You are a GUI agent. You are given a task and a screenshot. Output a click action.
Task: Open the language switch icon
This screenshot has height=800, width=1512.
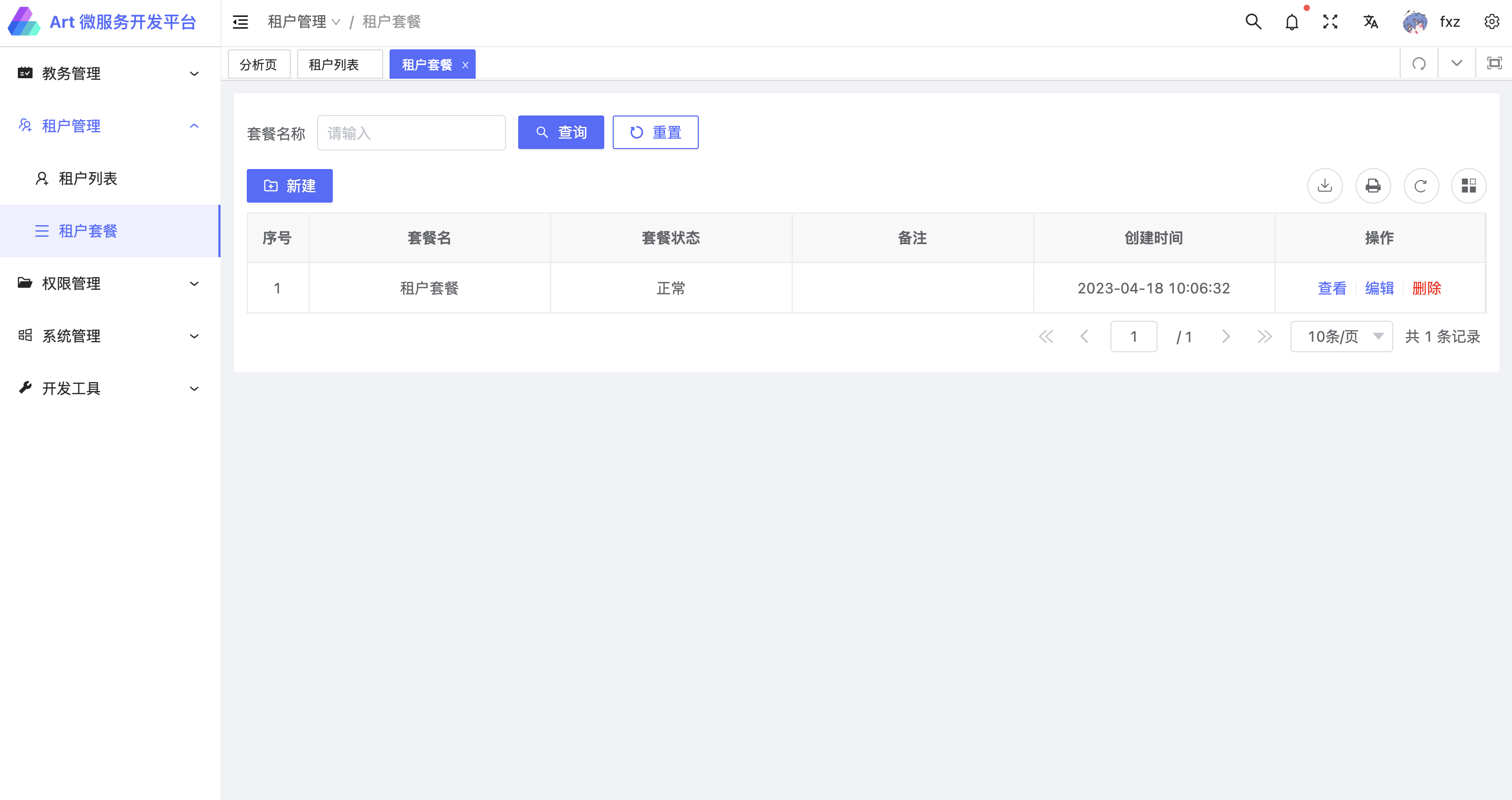(1370, 22)
